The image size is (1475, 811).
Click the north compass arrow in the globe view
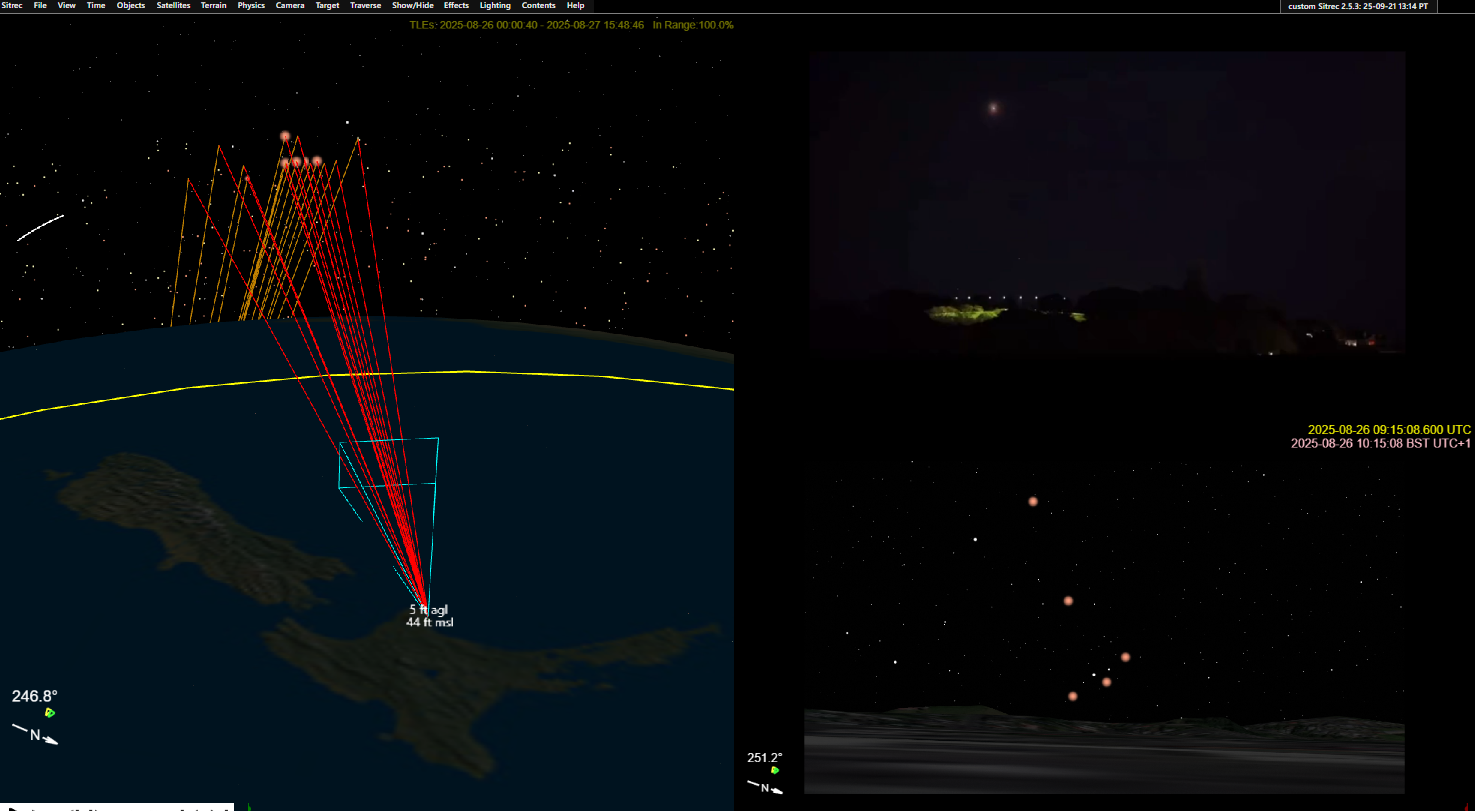click(x=36, y=735)
